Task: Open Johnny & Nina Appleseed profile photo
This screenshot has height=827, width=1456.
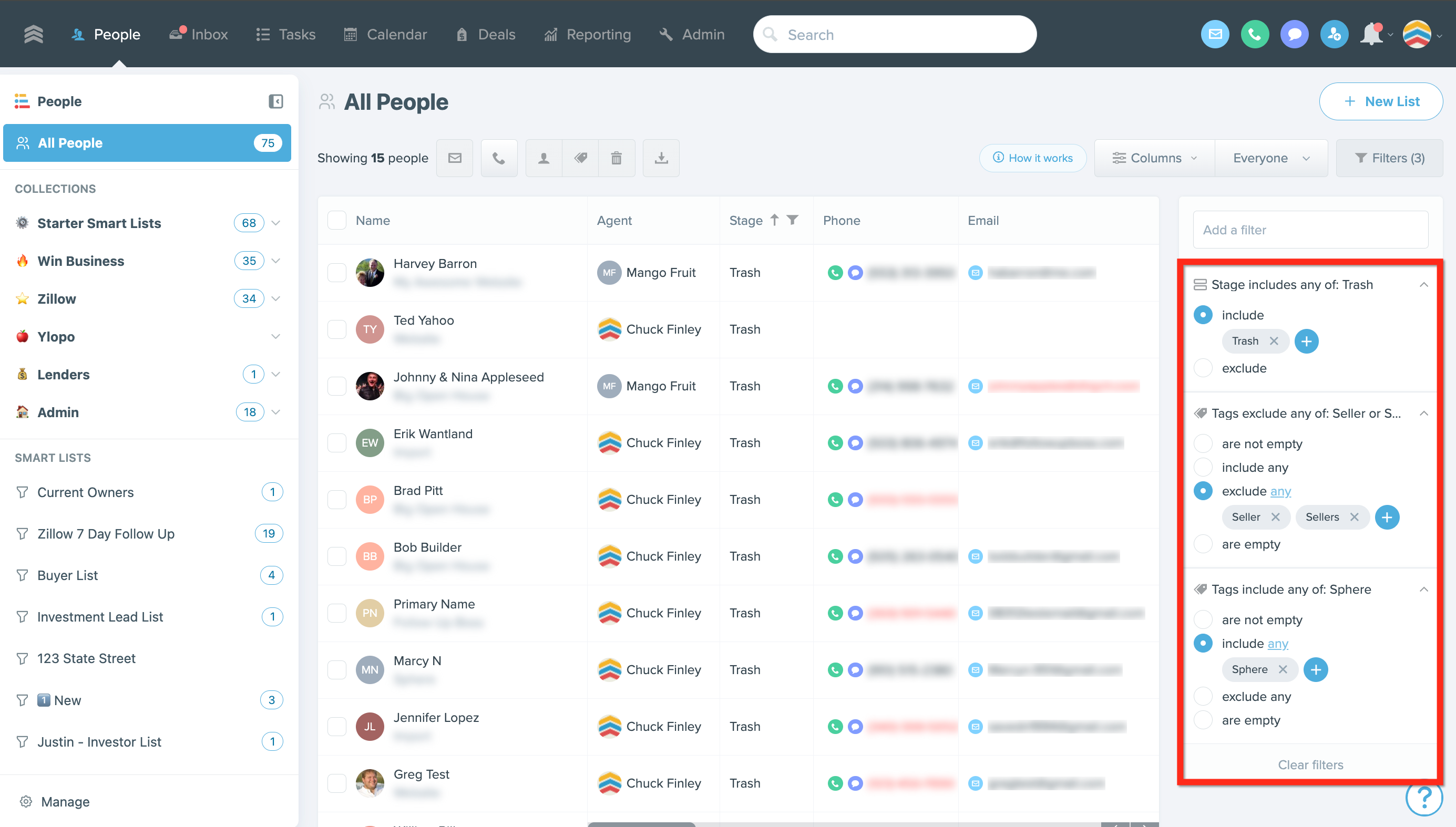Action: click(x=370, y=386)
